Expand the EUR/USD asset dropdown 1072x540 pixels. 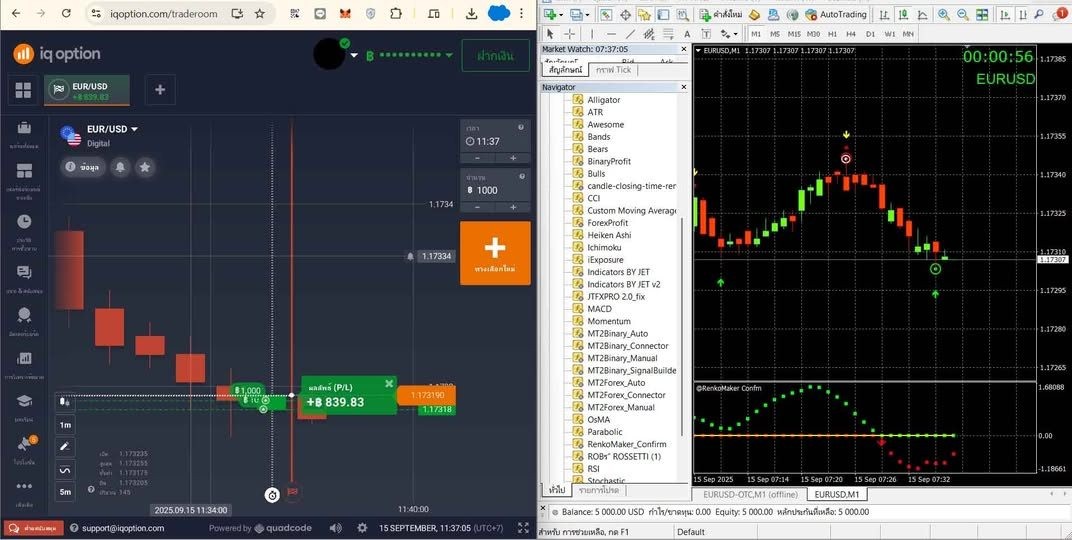click(135, 129)
